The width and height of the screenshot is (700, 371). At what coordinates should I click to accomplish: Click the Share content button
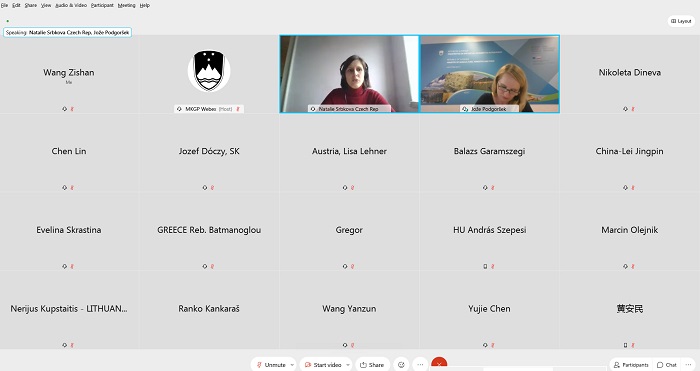[x=372, y=365]
